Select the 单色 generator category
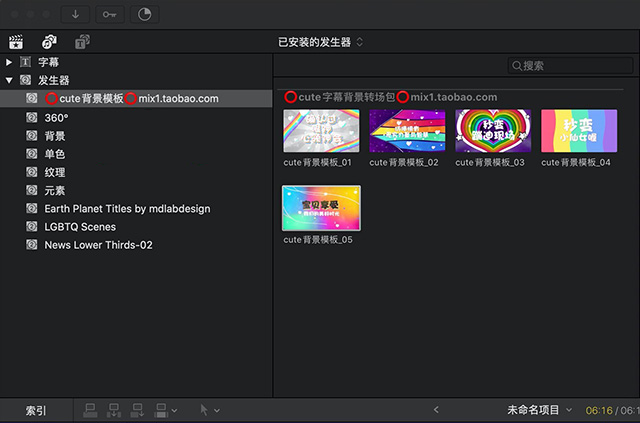Viewport: 640px width, 423px height. 136,154
